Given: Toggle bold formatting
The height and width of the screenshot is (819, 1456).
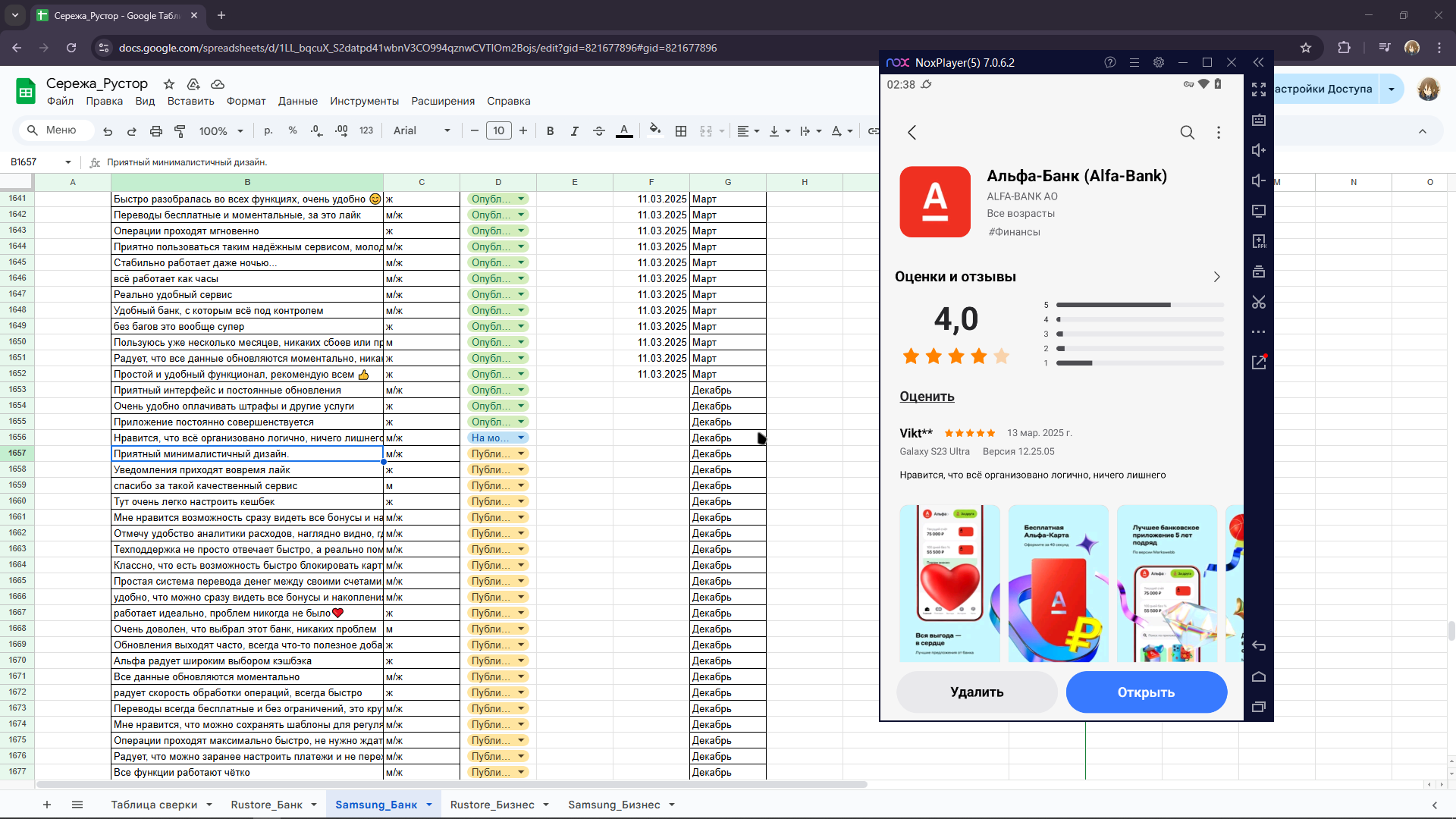Looking at the screenshot, I should (x=551, y=131).
